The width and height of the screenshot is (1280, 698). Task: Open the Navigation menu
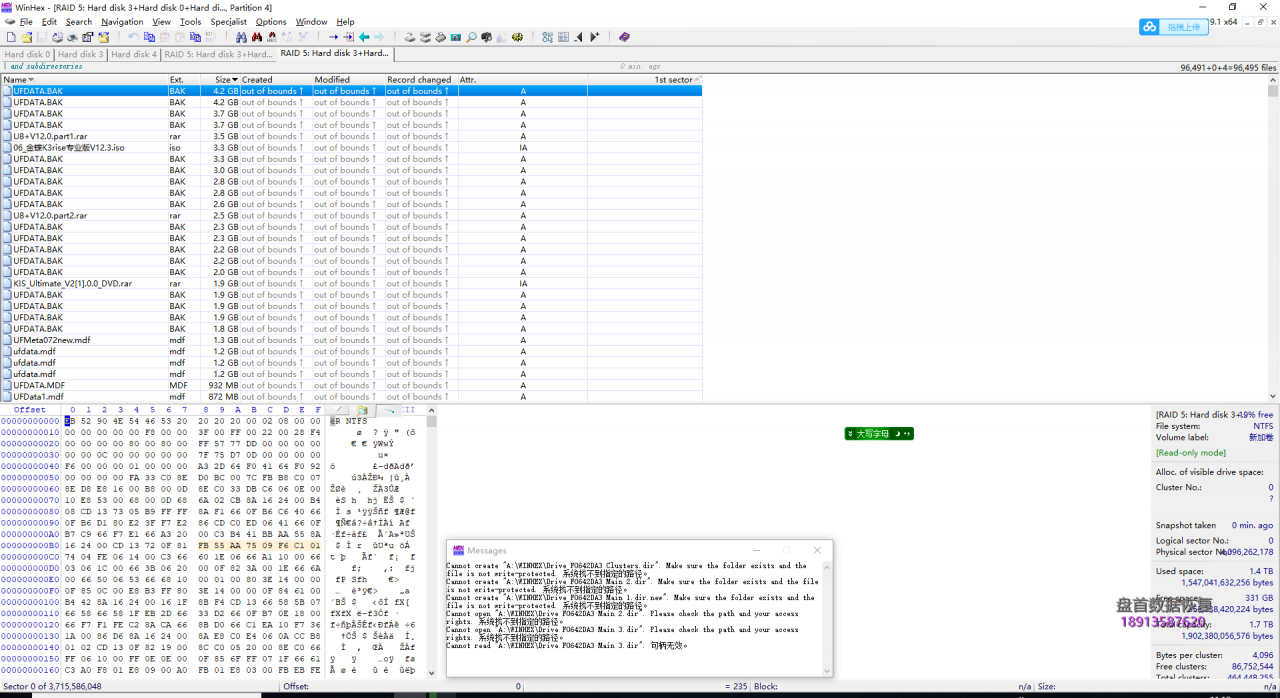(122, 21)
